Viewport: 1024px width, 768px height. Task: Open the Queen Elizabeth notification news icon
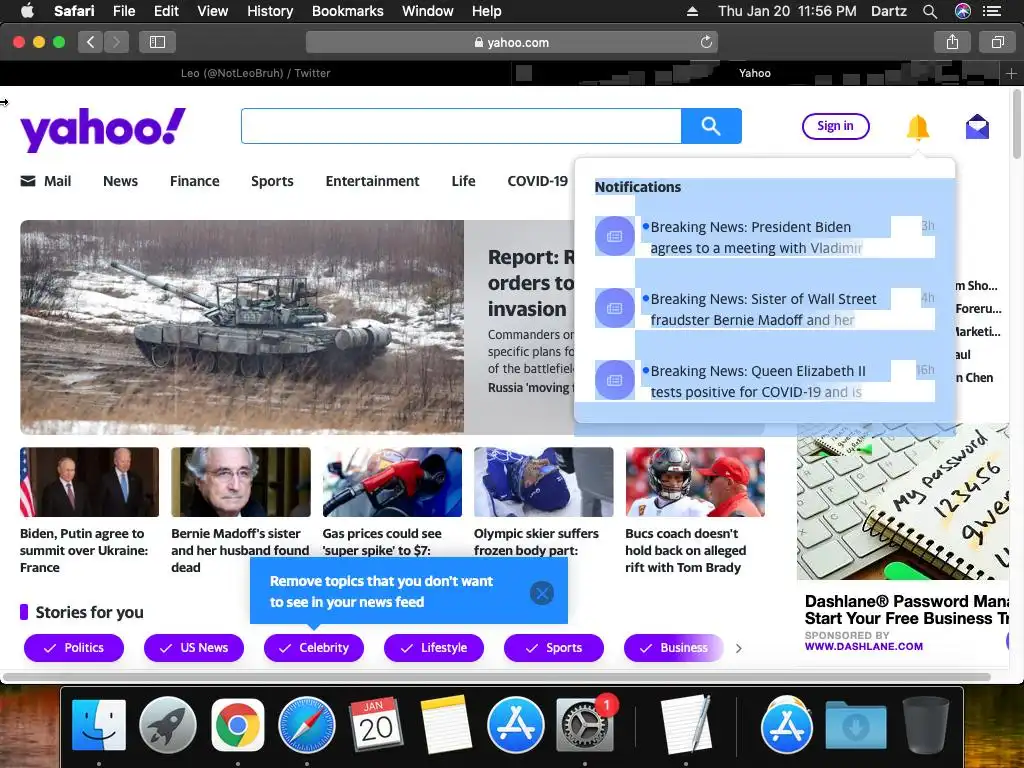coord(614,380)
